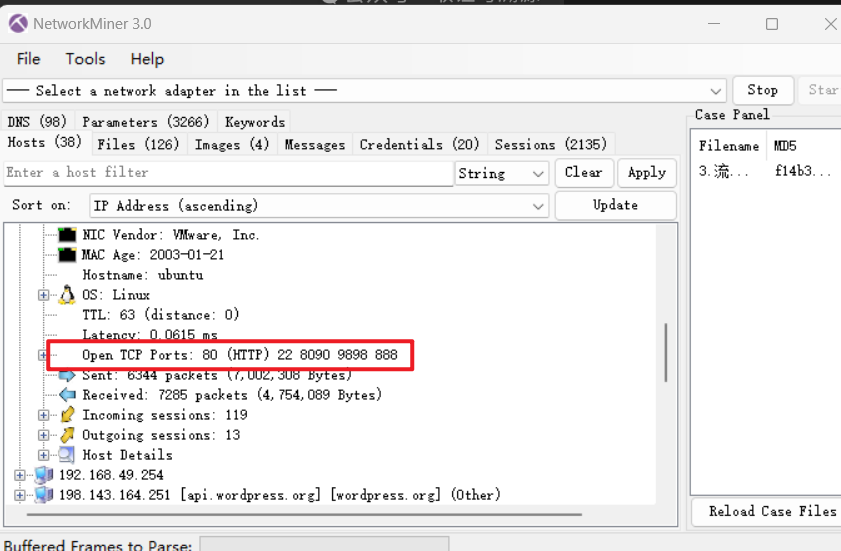Select the Hosts (38) tab
The image size is (841, 551).
[x=45, y=143]
